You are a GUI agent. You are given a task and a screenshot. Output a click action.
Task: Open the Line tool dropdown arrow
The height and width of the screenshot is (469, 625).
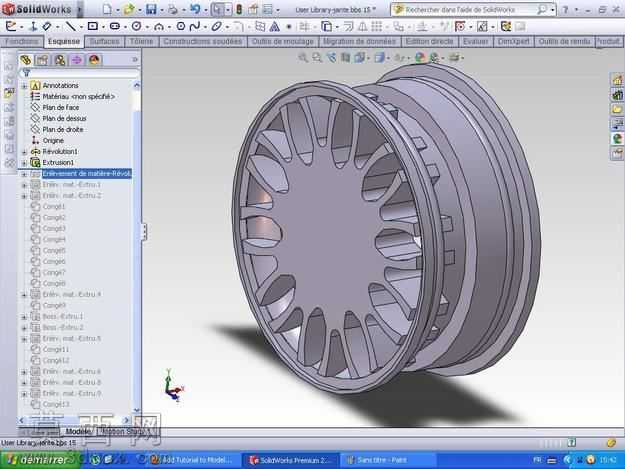(81, 27)
